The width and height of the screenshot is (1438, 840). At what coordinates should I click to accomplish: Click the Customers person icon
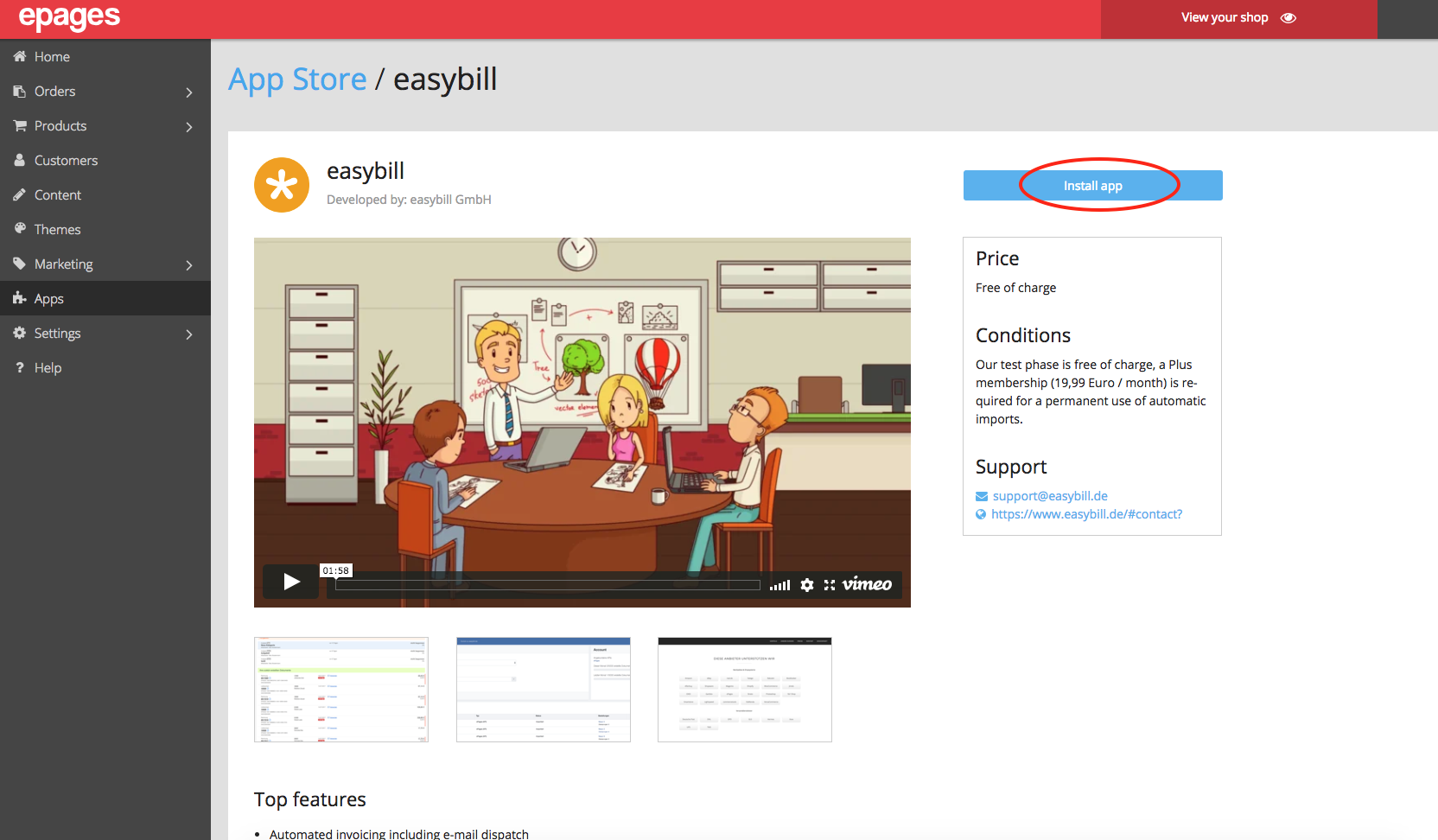coord(19,160)
